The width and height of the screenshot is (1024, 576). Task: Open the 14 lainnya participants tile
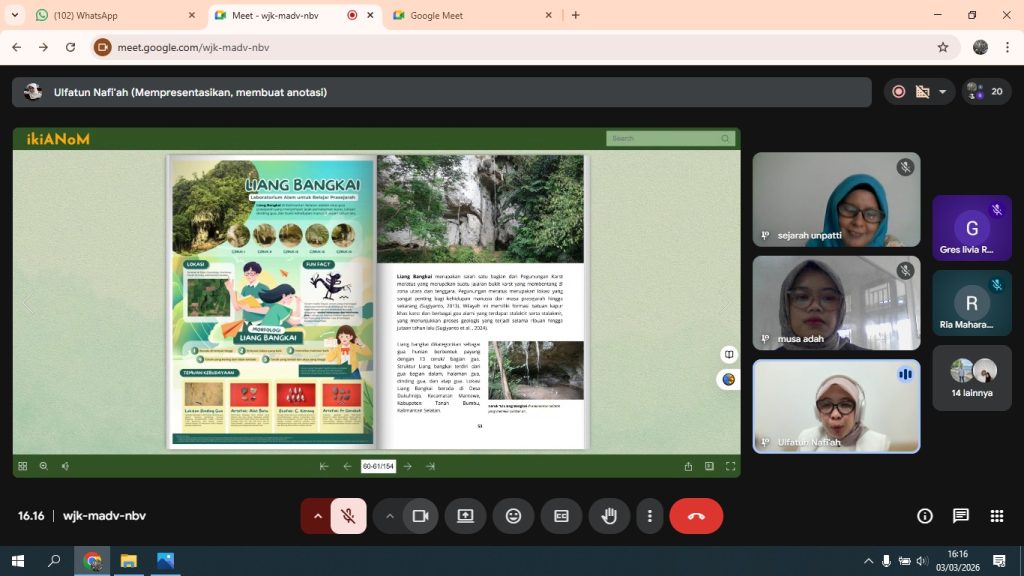(972, 378)
